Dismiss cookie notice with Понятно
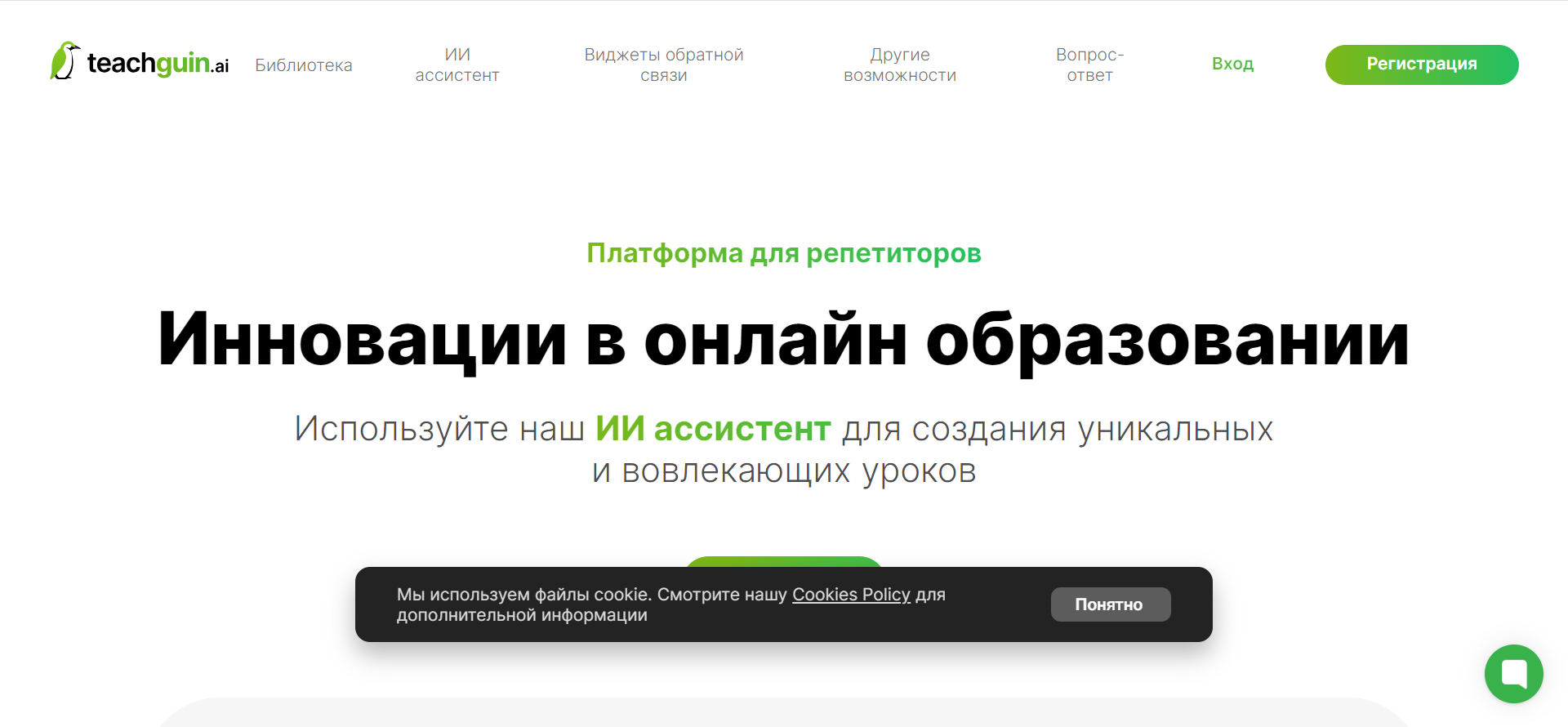This screenshot has height=727, width=1568. coord(1109,604)
